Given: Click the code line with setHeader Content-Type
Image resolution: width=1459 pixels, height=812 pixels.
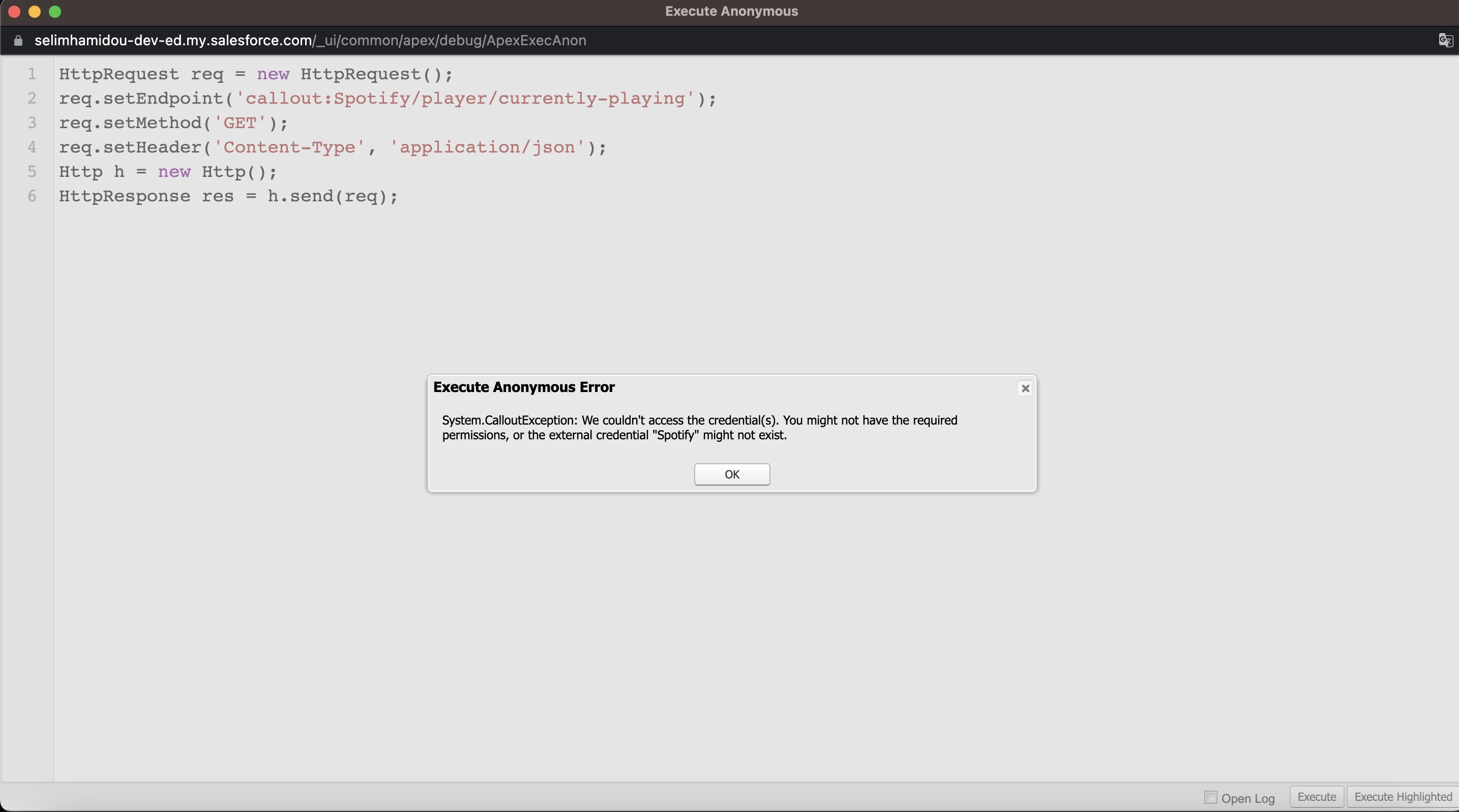Looking at the screenshot, I should click(x=333, y=147).
